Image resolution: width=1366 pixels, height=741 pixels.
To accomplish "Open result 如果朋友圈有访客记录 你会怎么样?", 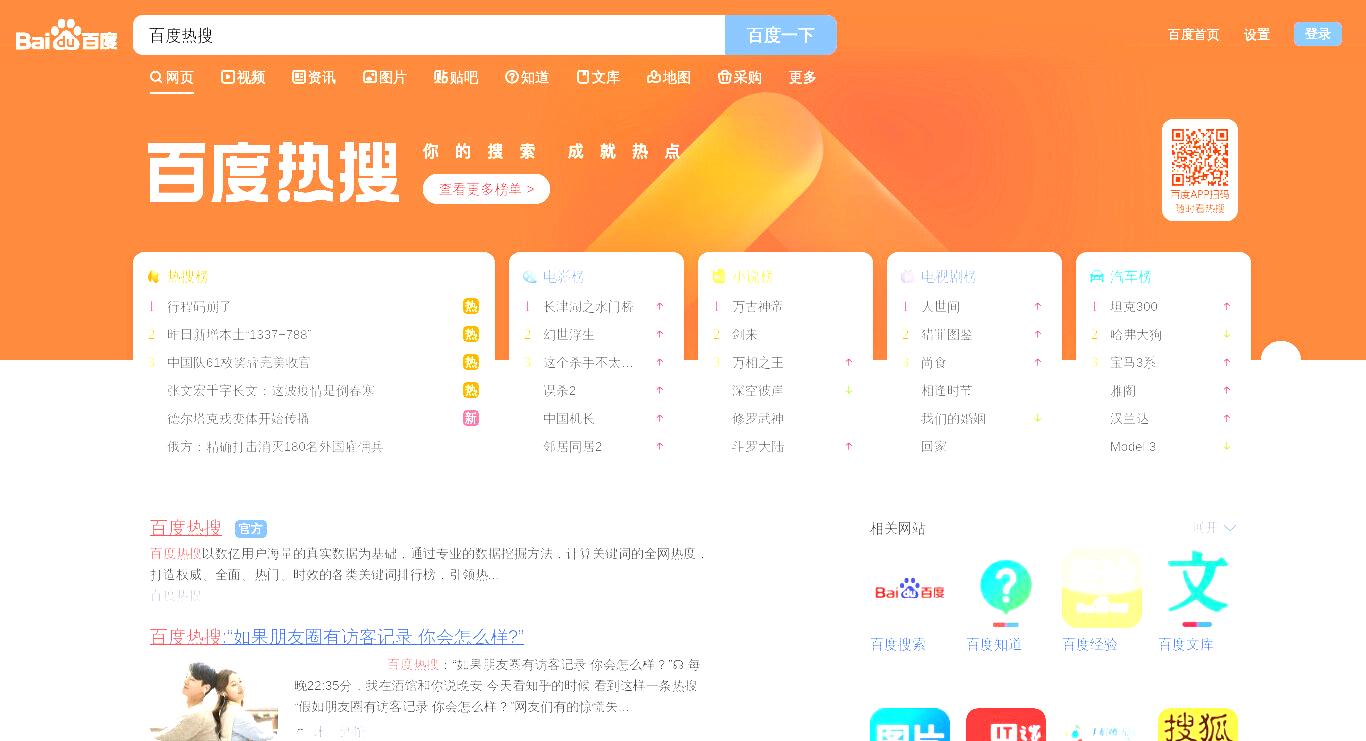I will (337, 636).
